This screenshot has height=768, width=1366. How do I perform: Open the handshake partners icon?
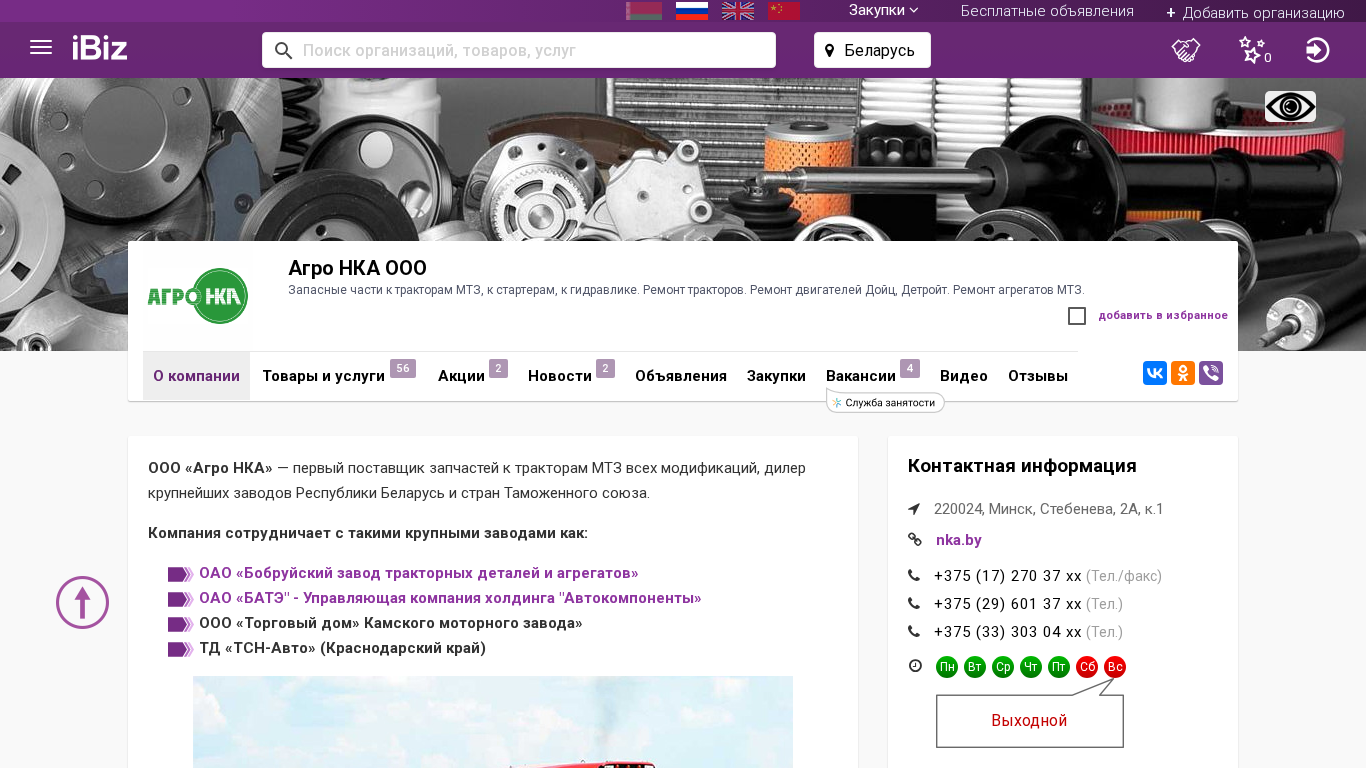pos(1186,50)
